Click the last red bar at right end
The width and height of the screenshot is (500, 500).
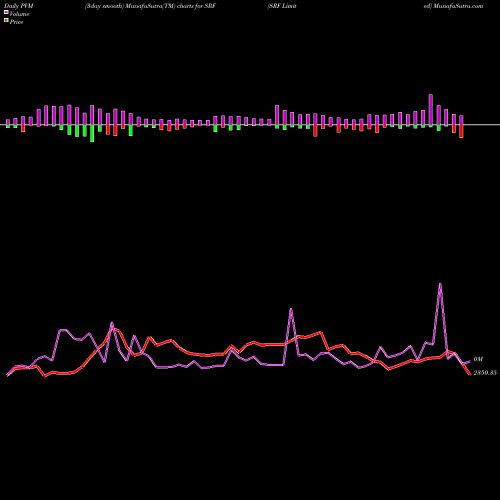click(x=462, y=131)
